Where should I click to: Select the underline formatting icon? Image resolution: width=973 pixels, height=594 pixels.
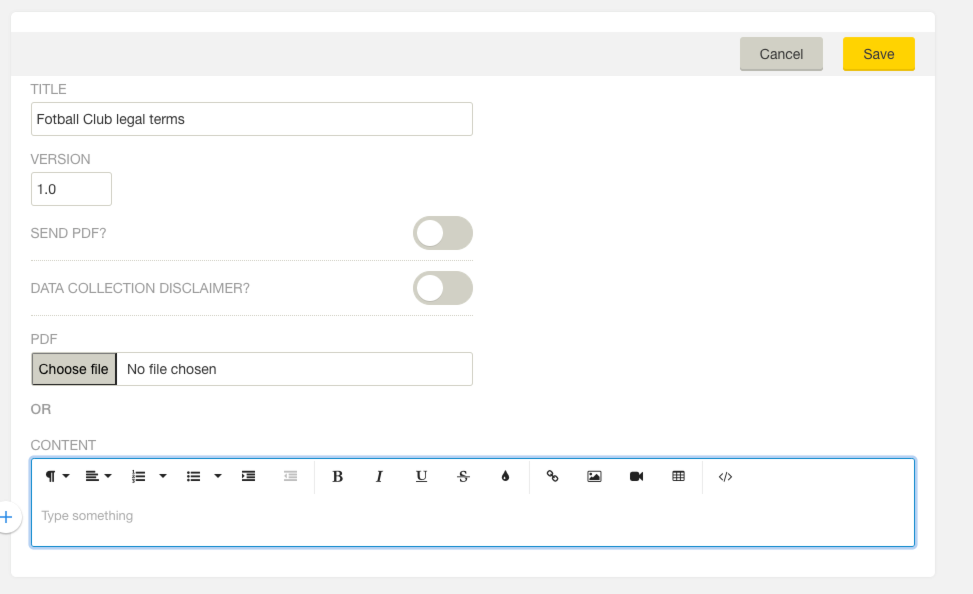[x=421, y=476]
